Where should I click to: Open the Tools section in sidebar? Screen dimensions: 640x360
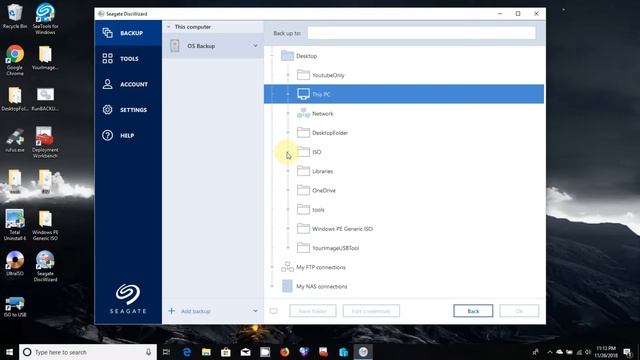point(128,59)
